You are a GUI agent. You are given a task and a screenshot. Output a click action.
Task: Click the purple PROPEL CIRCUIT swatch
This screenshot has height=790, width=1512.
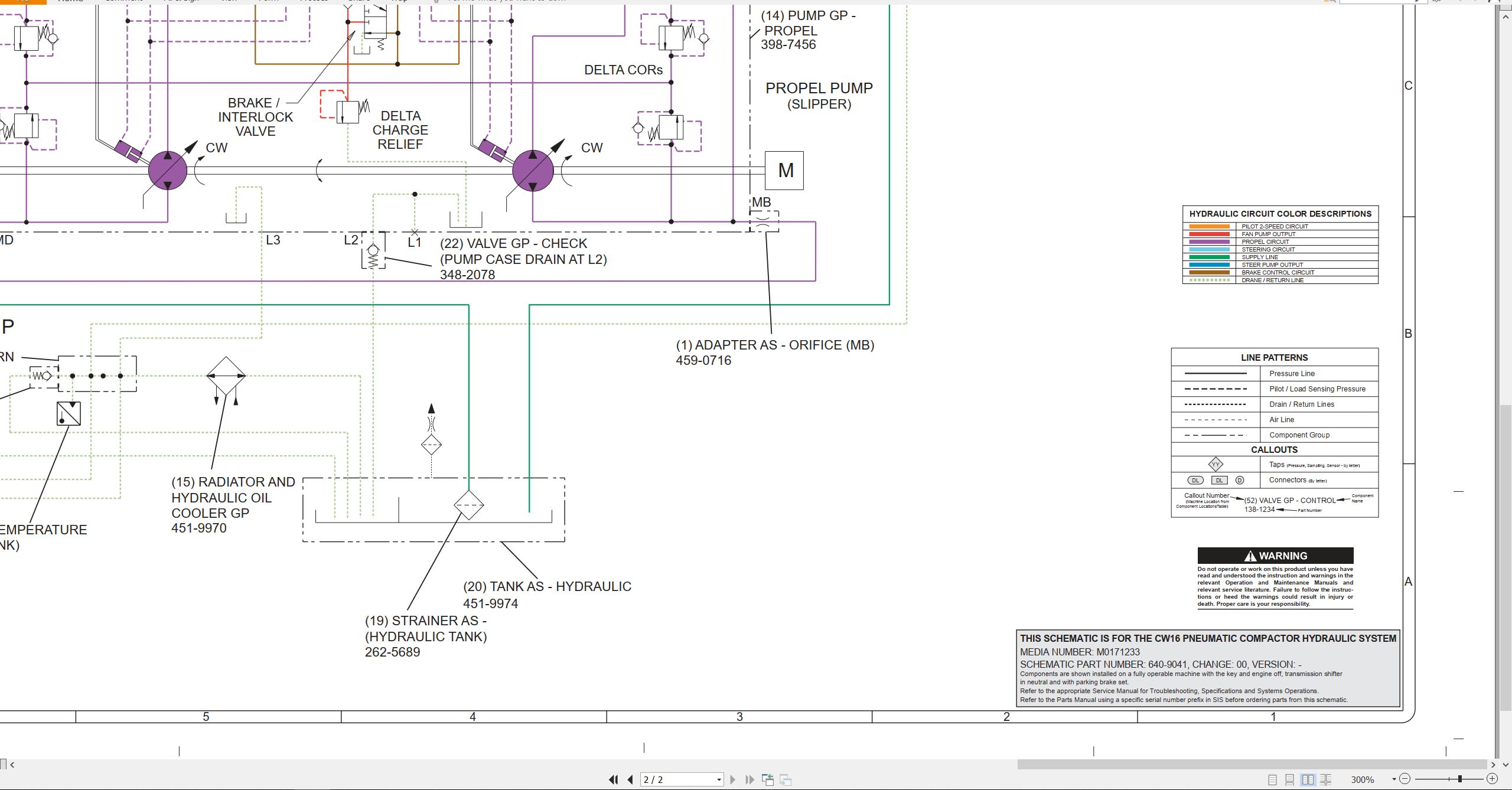[x=1209, y=242]
